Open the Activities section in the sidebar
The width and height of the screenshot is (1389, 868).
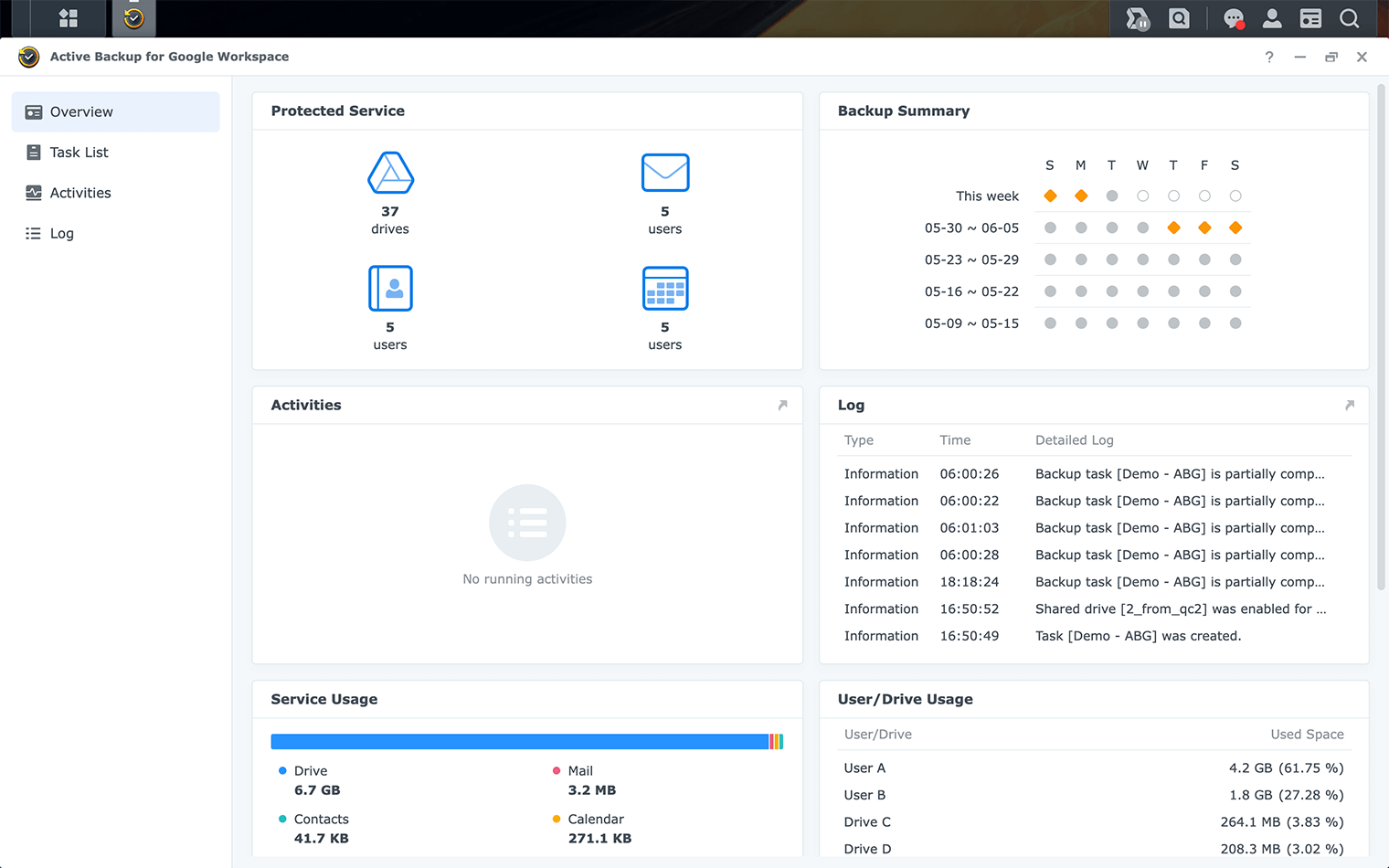79,193
